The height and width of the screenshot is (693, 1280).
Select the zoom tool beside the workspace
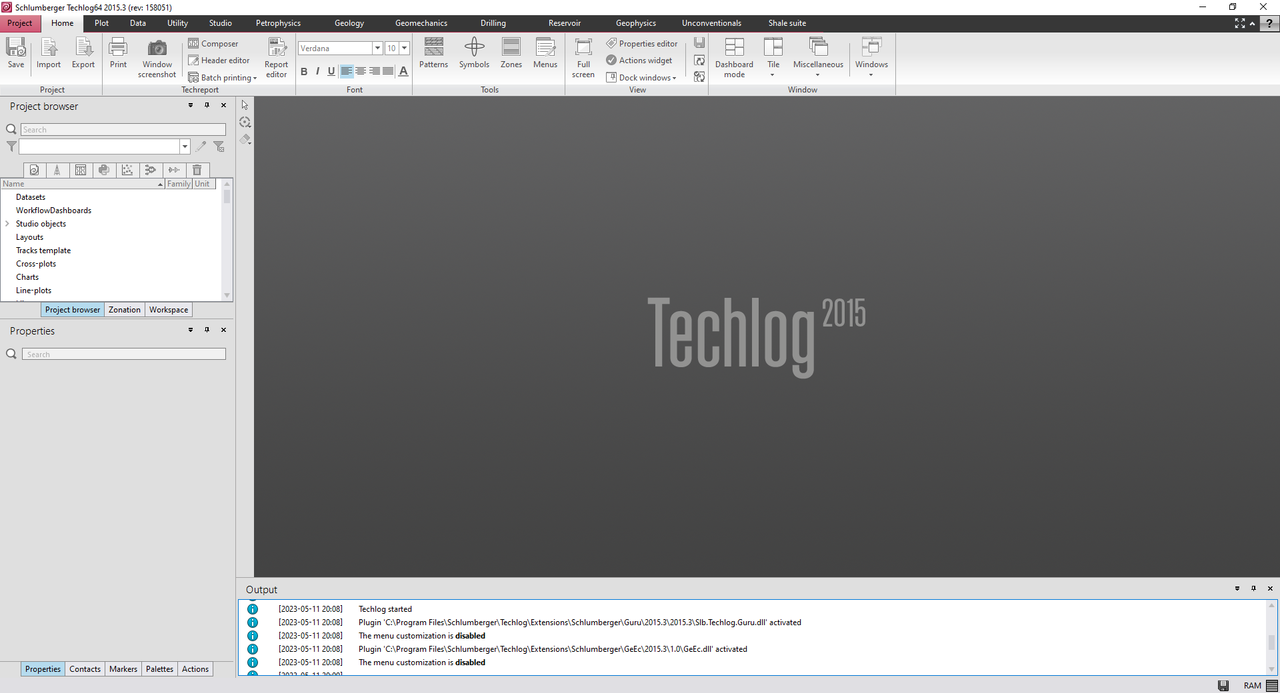(x=245, y=122)
